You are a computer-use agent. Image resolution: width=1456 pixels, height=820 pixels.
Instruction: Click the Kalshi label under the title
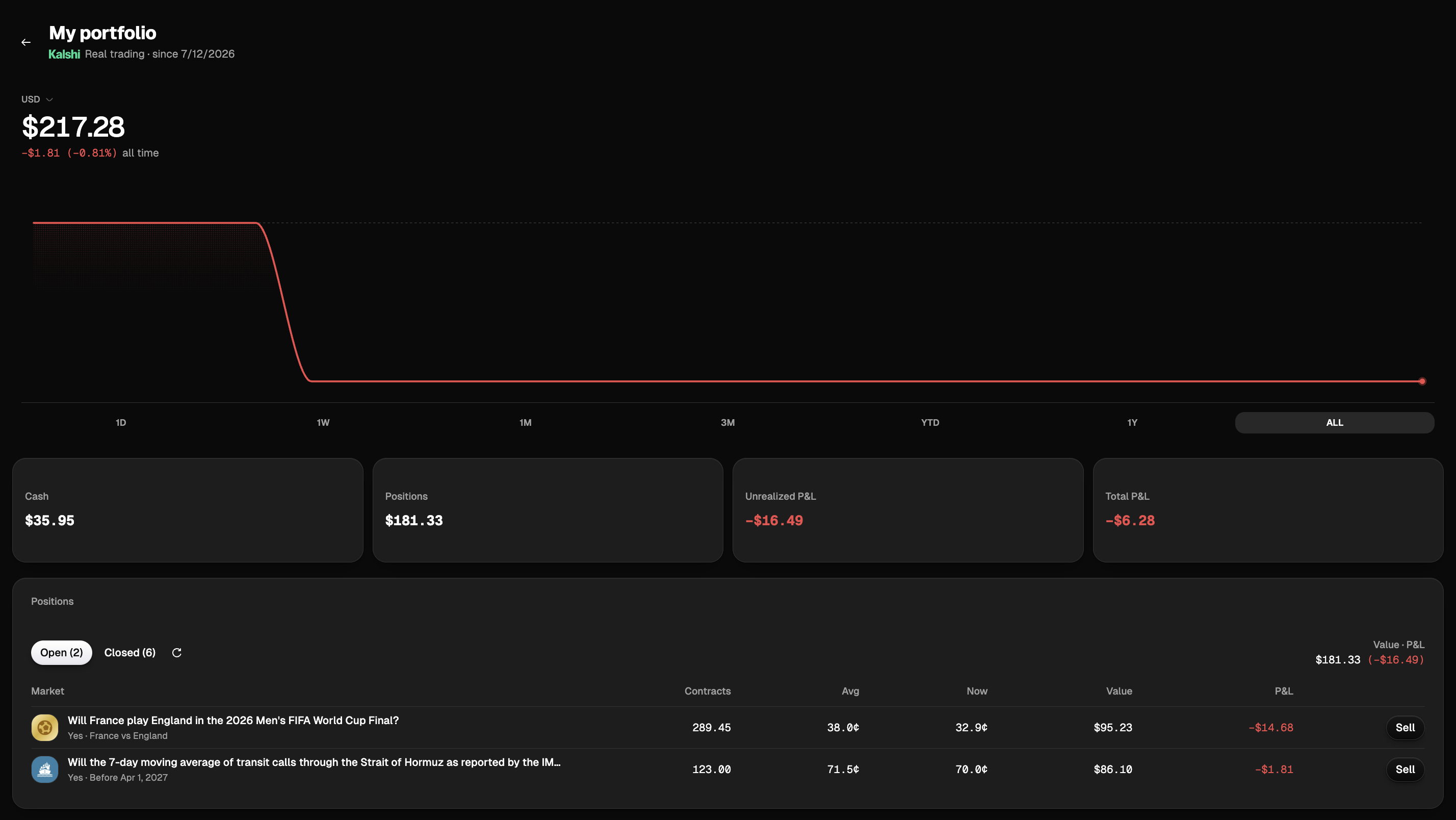pos(64,54)
